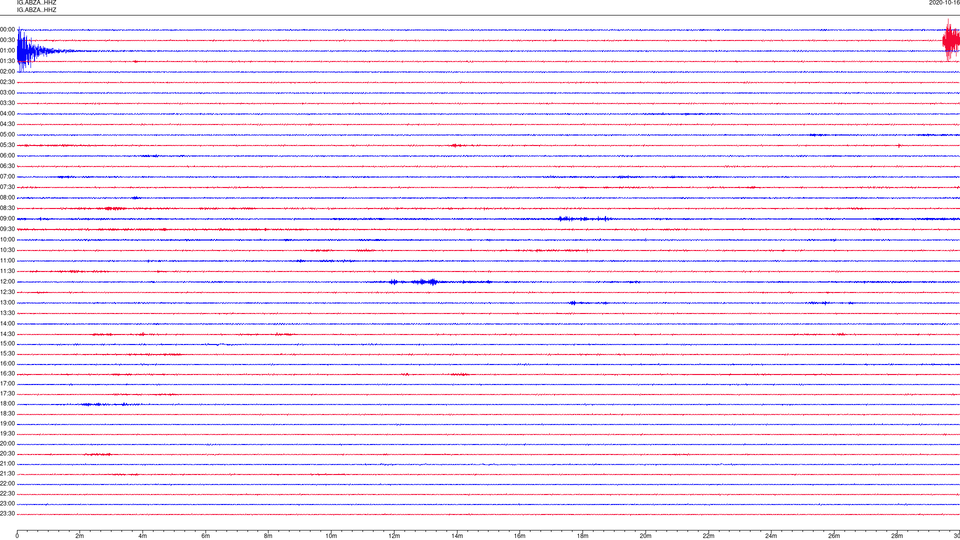This screenshot has width=960, height=540.
Task: Pick the 05:00 time label
Action: pyautogui.click(x=7, y=135)
